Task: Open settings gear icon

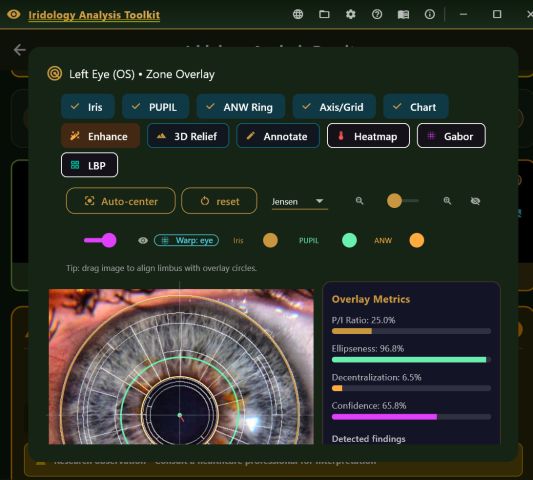Action: [x=350, y=14]
